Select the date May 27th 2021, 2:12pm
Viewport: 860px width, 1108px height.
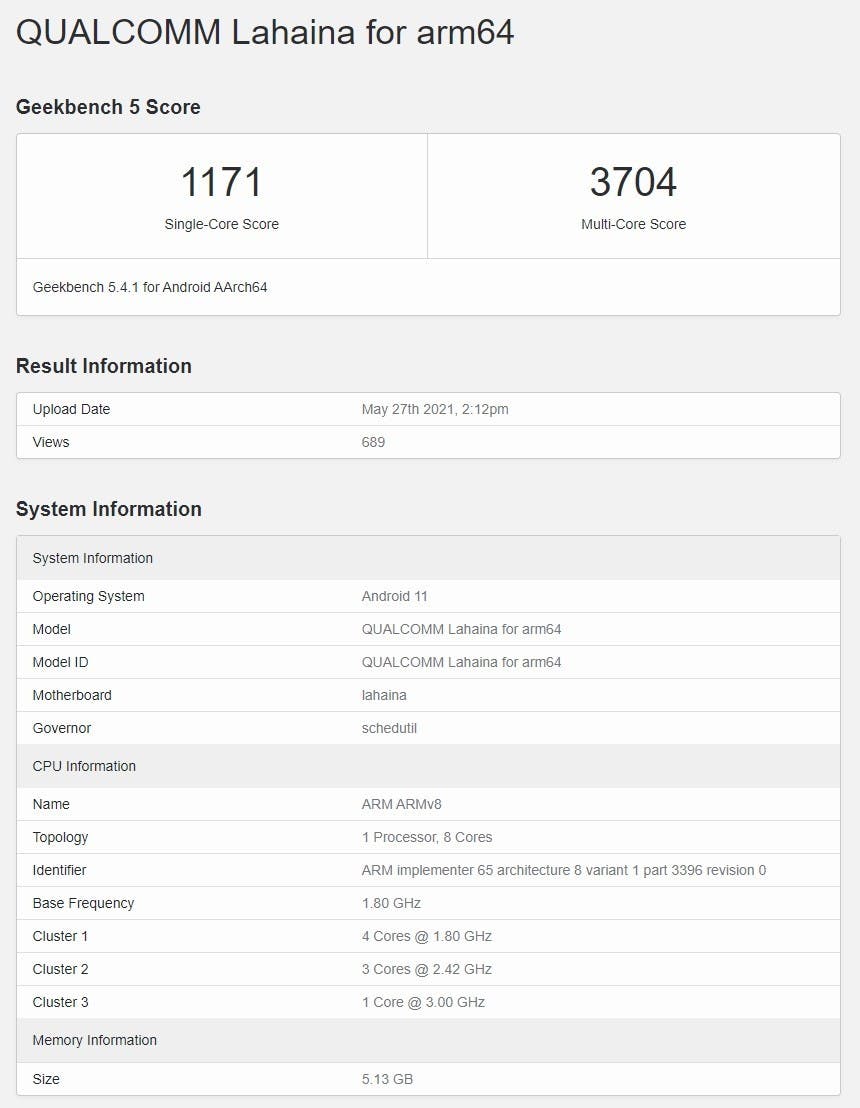click(435, 409)
